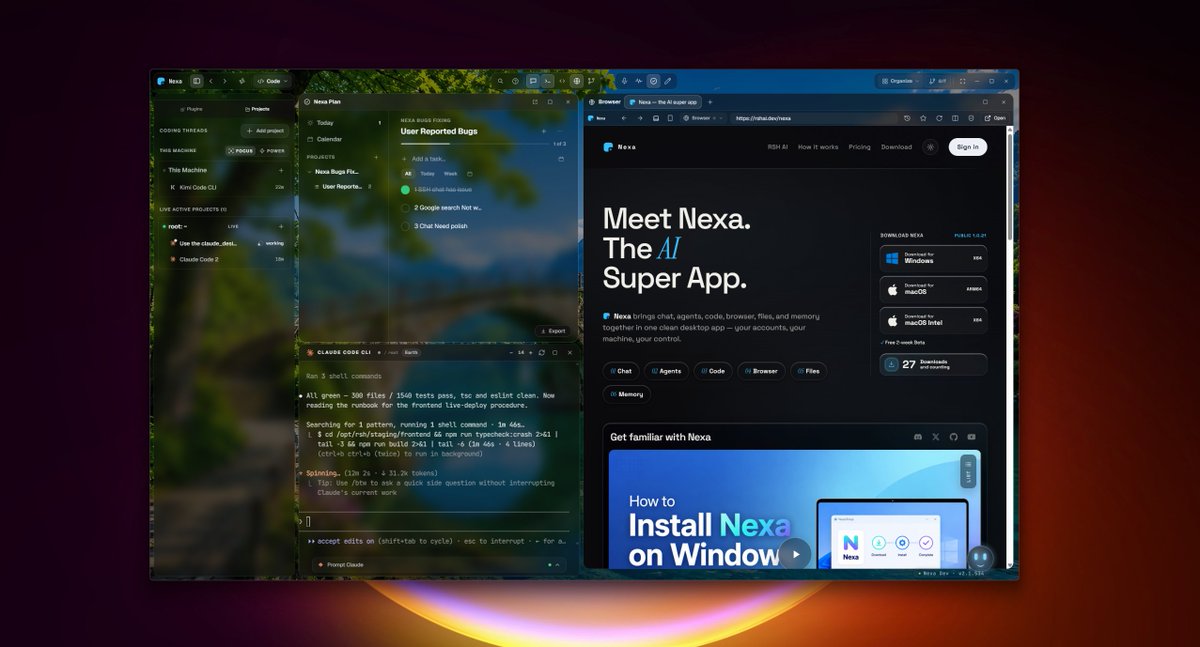Select the Week filter tab
The image size is (1200, 647).
click(450, 174)
